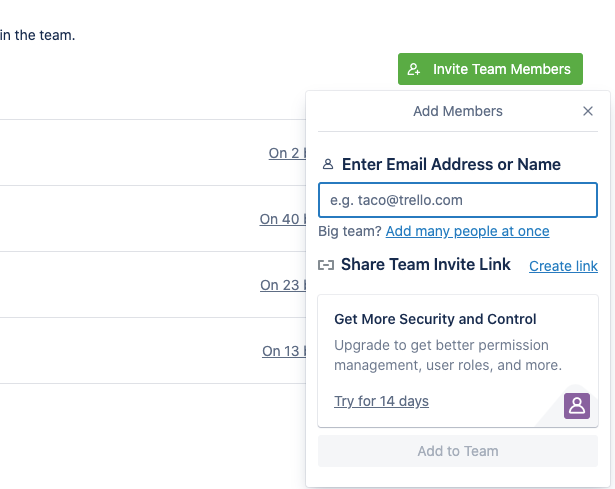Click the purple person badge icon

point(577,405)
